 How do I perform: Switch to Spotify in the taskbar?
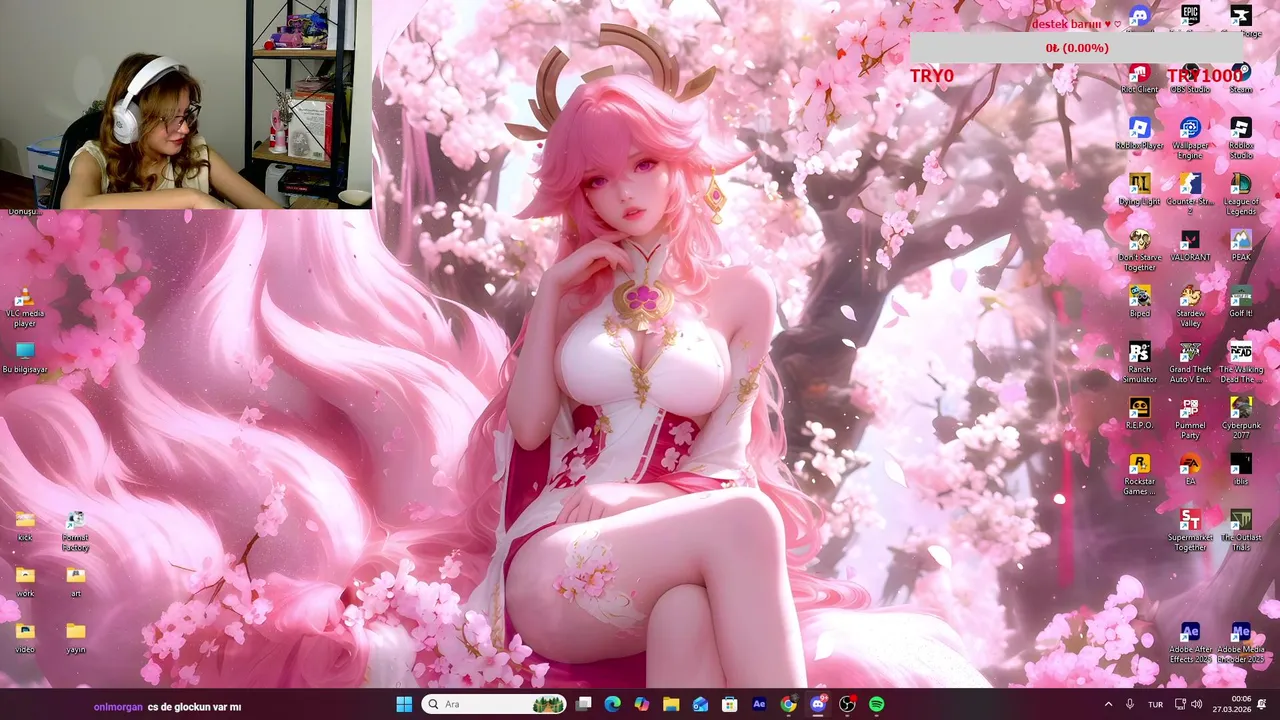876,704
